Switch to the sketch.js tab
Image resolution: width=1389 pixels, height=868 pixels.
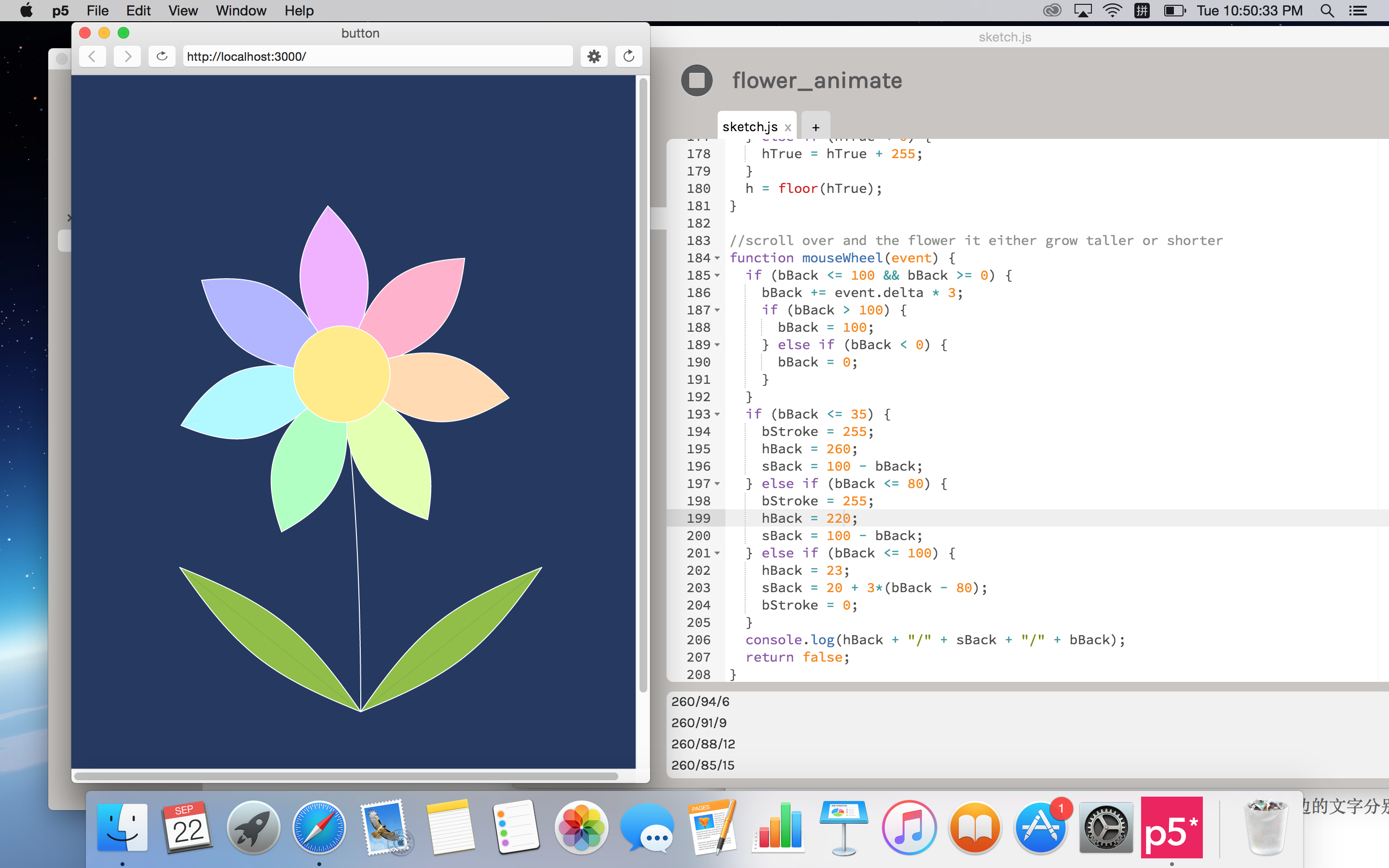click(x=749, y=127)
